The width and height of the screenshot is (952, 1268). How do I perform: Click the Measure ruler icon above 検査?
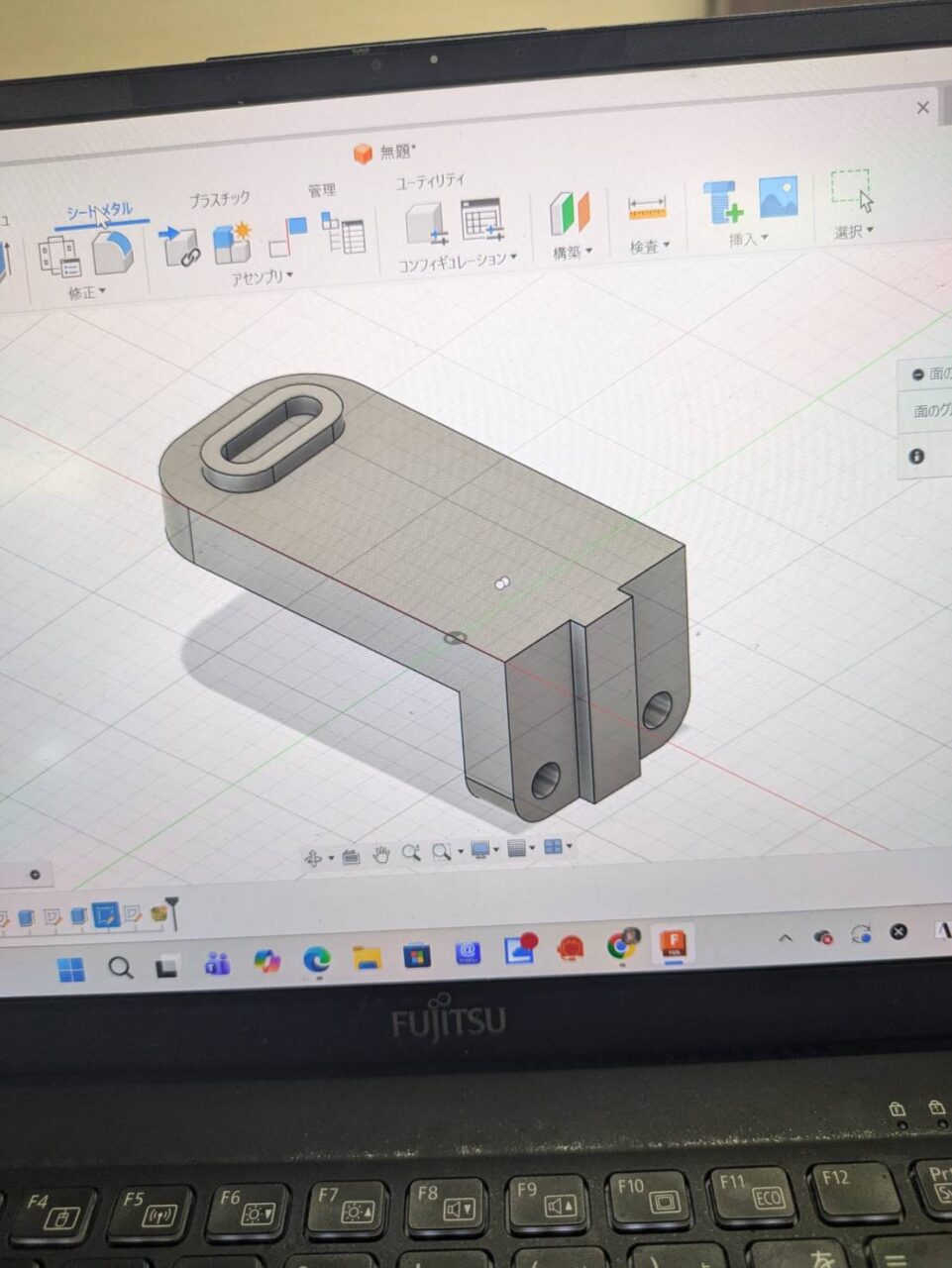pyautogui.click(x=647, y=209)
